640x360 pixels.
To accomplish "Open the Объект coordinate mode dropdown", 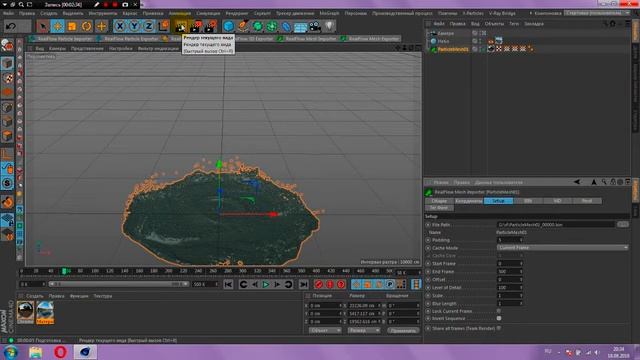I will pos(325,330).
